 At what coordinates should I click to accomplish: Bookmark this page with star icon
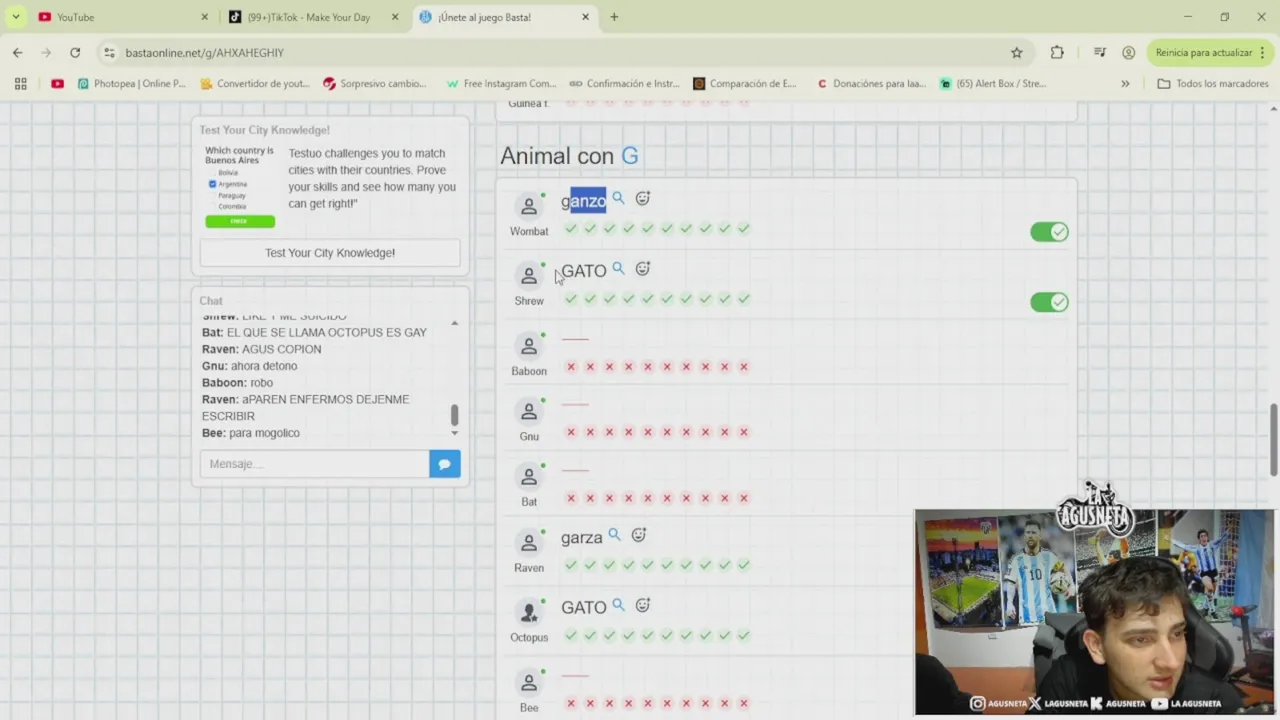[x=1017, y=52]
